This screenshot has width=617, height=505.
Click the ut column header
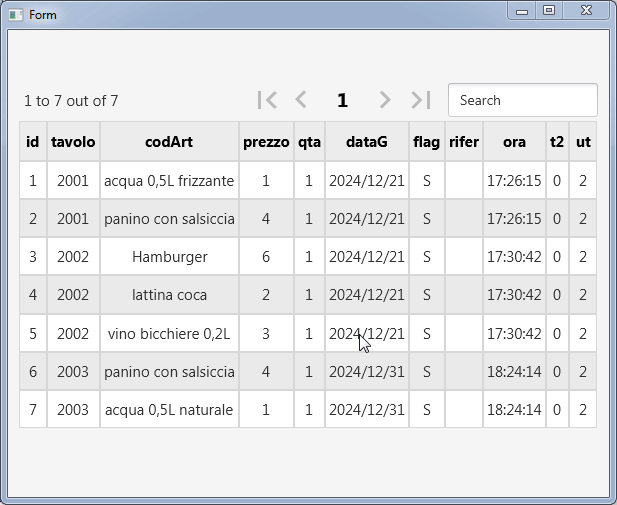click(x=583, y=142)
